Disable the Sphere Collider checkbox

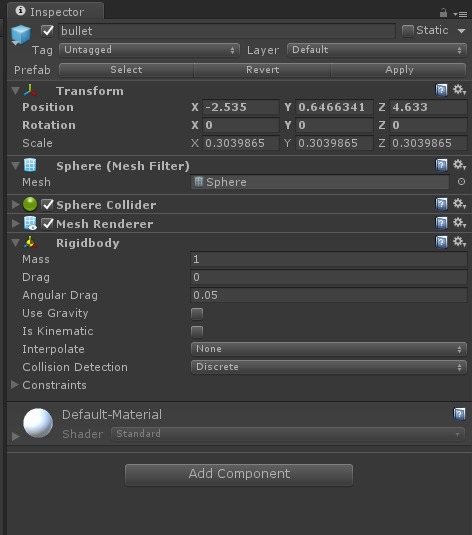47,205
